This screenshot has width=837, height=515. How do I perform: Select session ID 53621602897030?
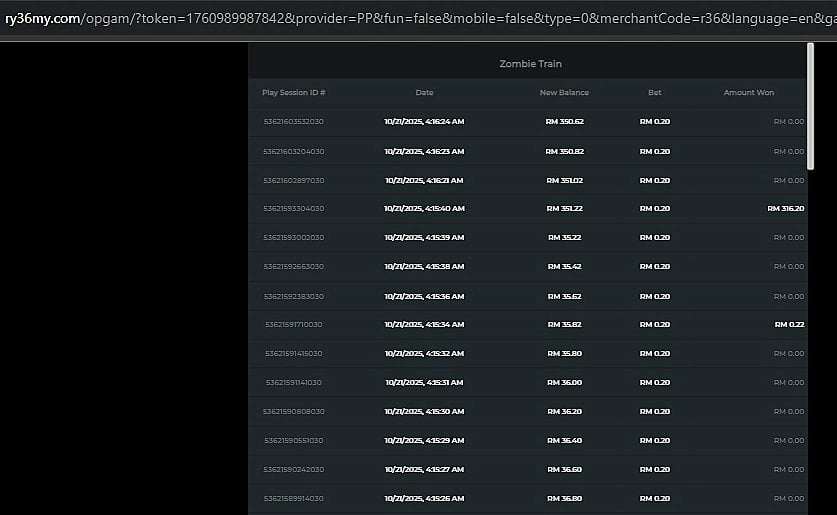point(293,180)
